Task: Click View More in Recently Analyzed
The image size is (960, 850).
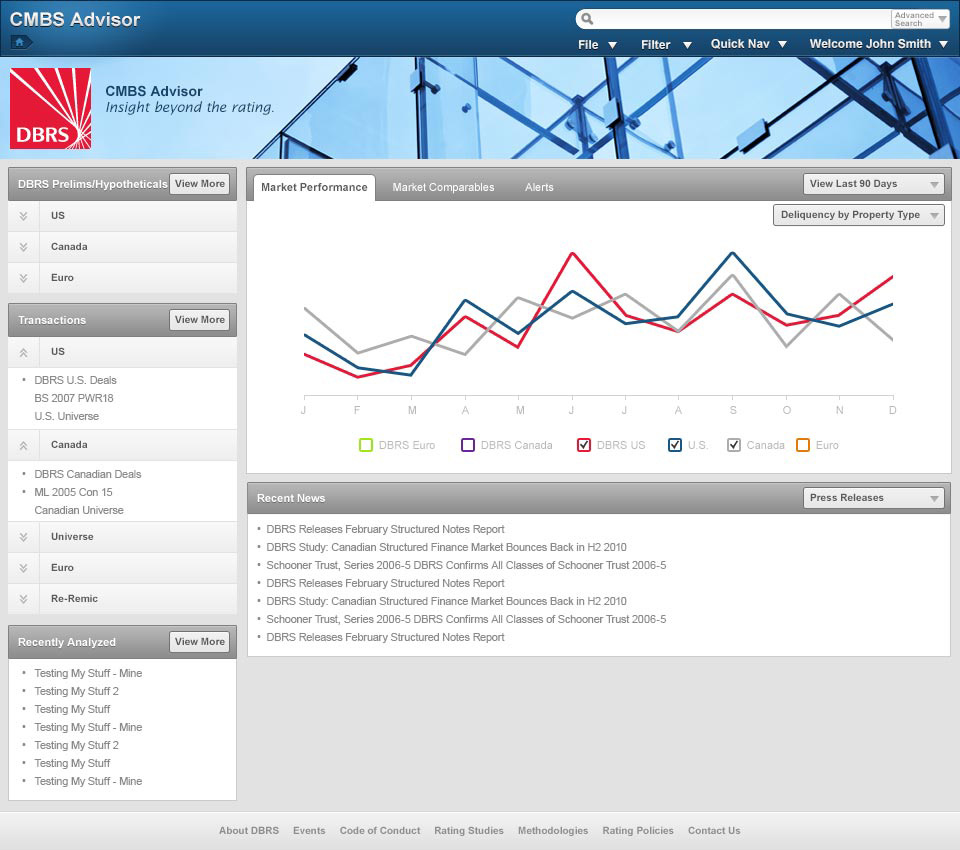Action: point(200,642)
